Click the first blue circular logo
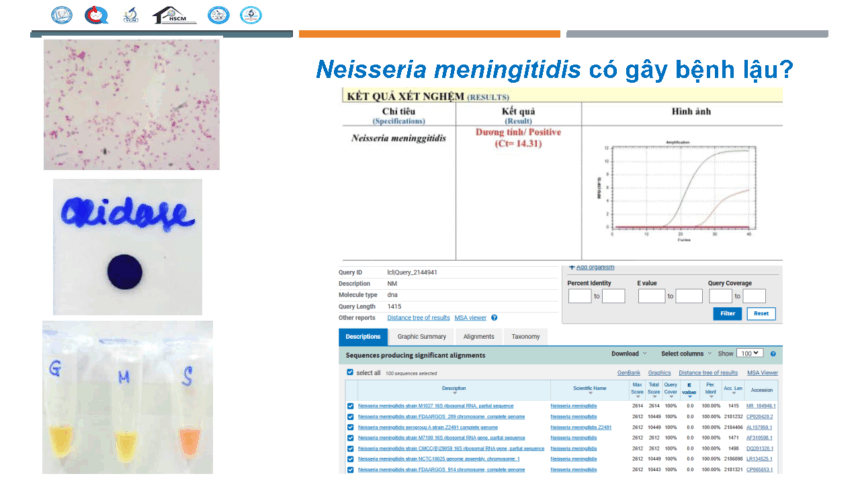860x480 pixels. [x=63, y=15]
